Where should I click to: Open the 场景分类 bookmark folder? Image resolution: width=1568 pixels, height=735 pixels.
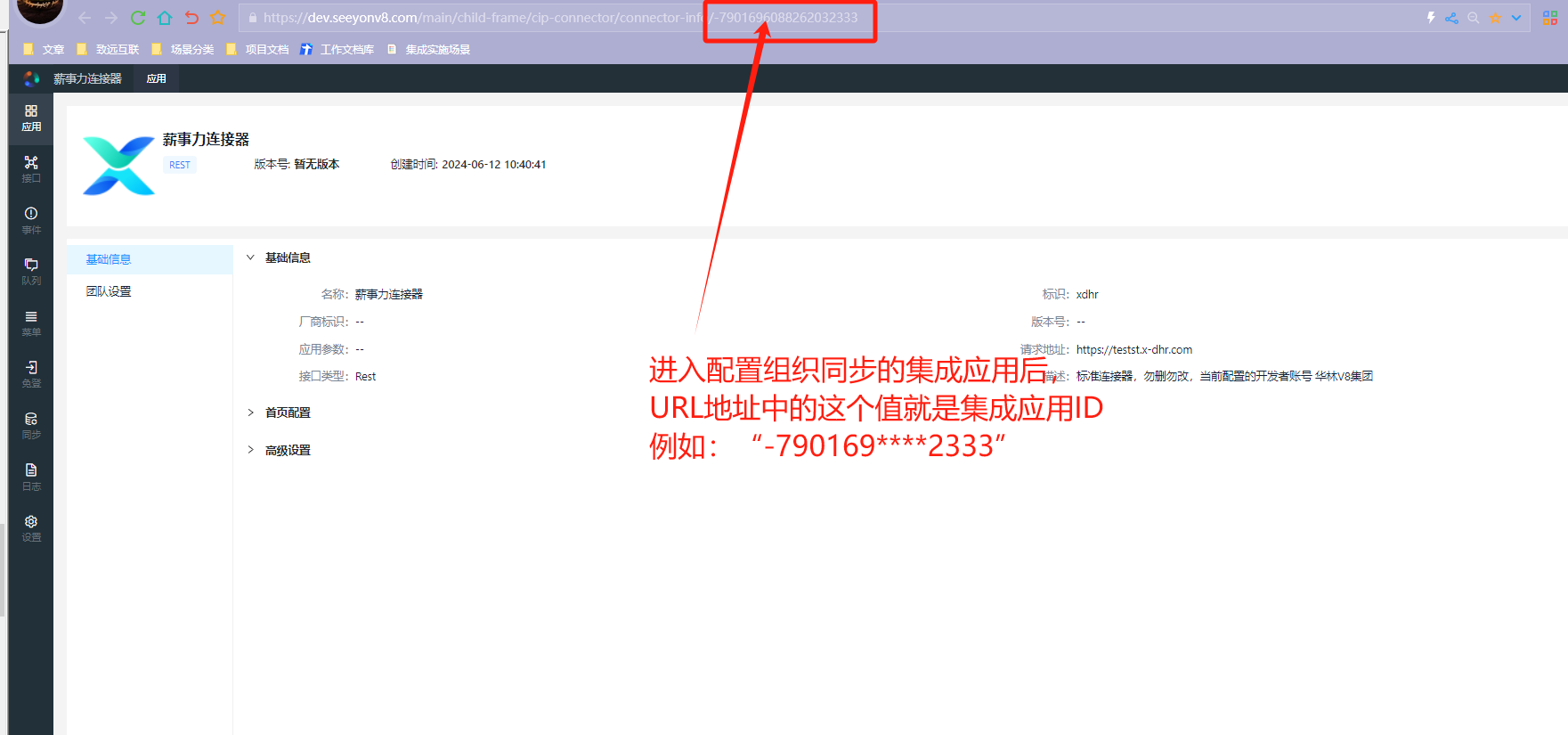183,49
